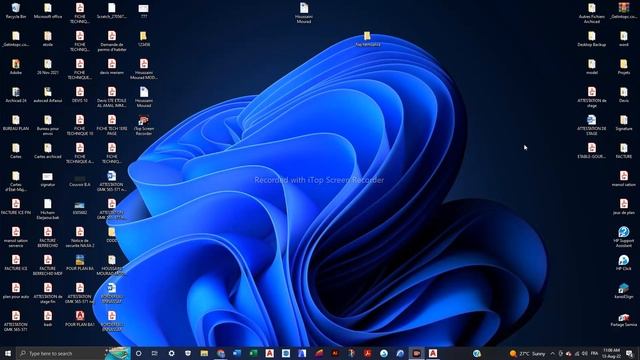This screenshot has height=360, width=640.
Task: Select the model folder on the right
Action: (592, 67)
